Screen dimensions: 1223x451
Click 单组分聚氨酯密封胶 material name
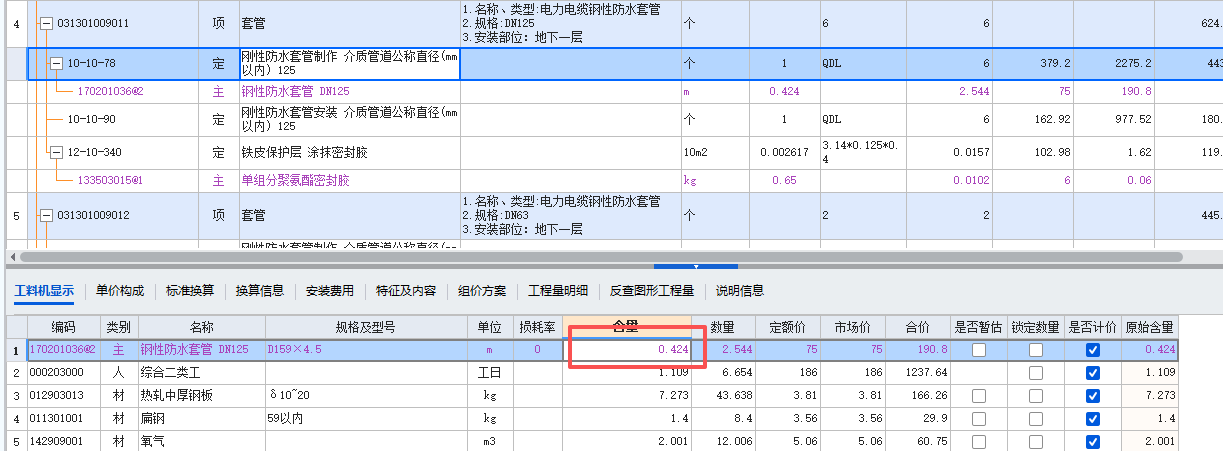point(295,181)
